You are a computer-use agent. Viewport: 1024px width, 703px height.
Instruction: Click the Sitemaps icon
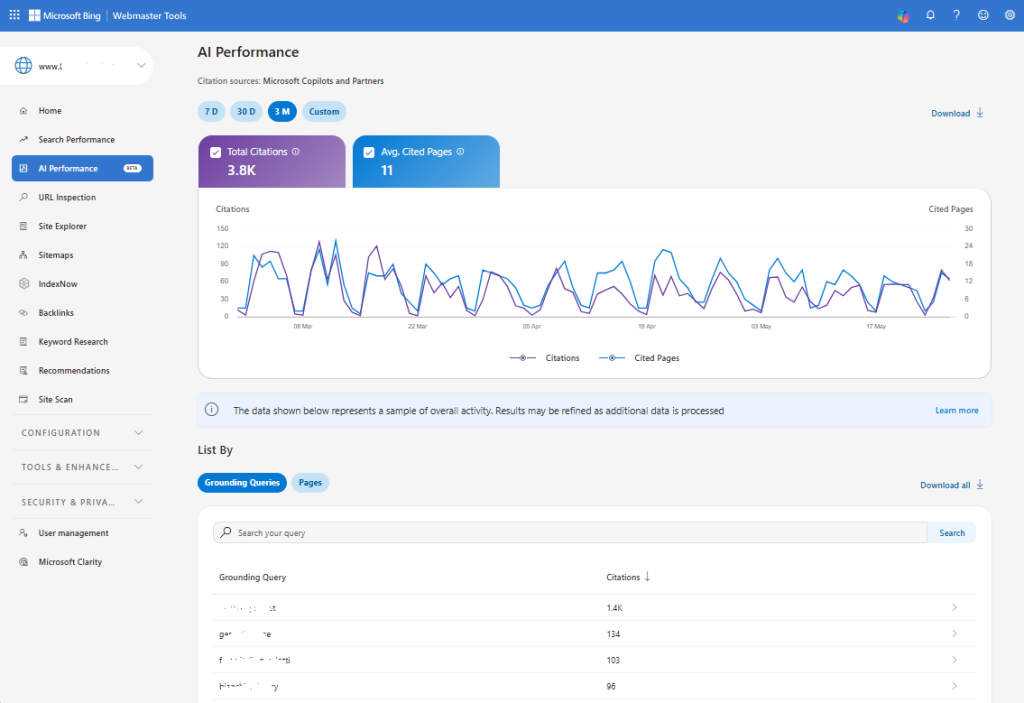(x=24, y=255)
